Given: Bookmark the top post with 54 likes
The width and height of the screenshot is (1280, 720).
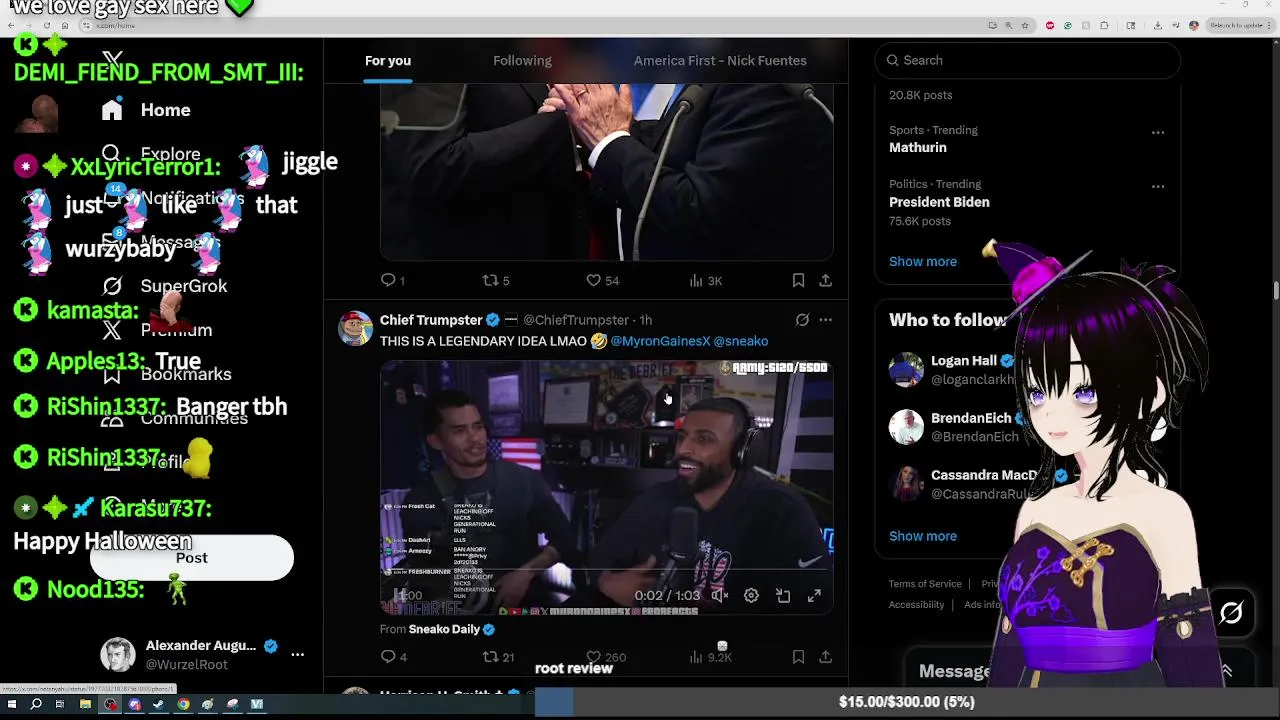Looking at the screenshot, I should pos(798,280).
